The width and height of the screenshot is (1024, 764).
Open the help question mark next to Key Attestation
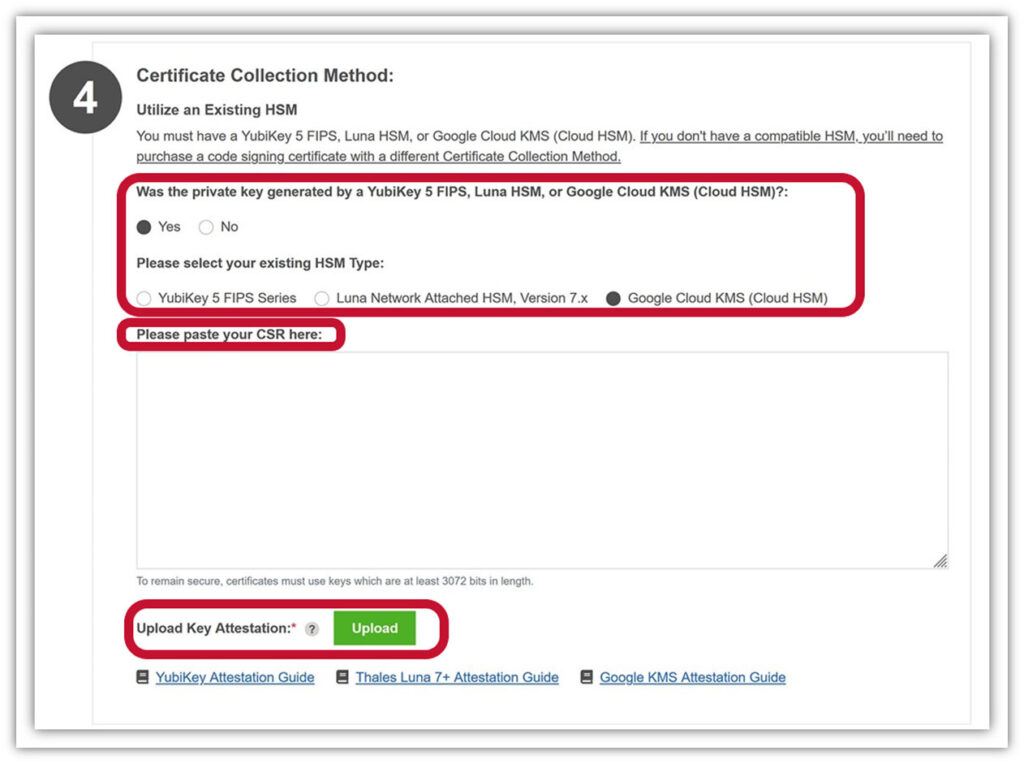[312, 629]
